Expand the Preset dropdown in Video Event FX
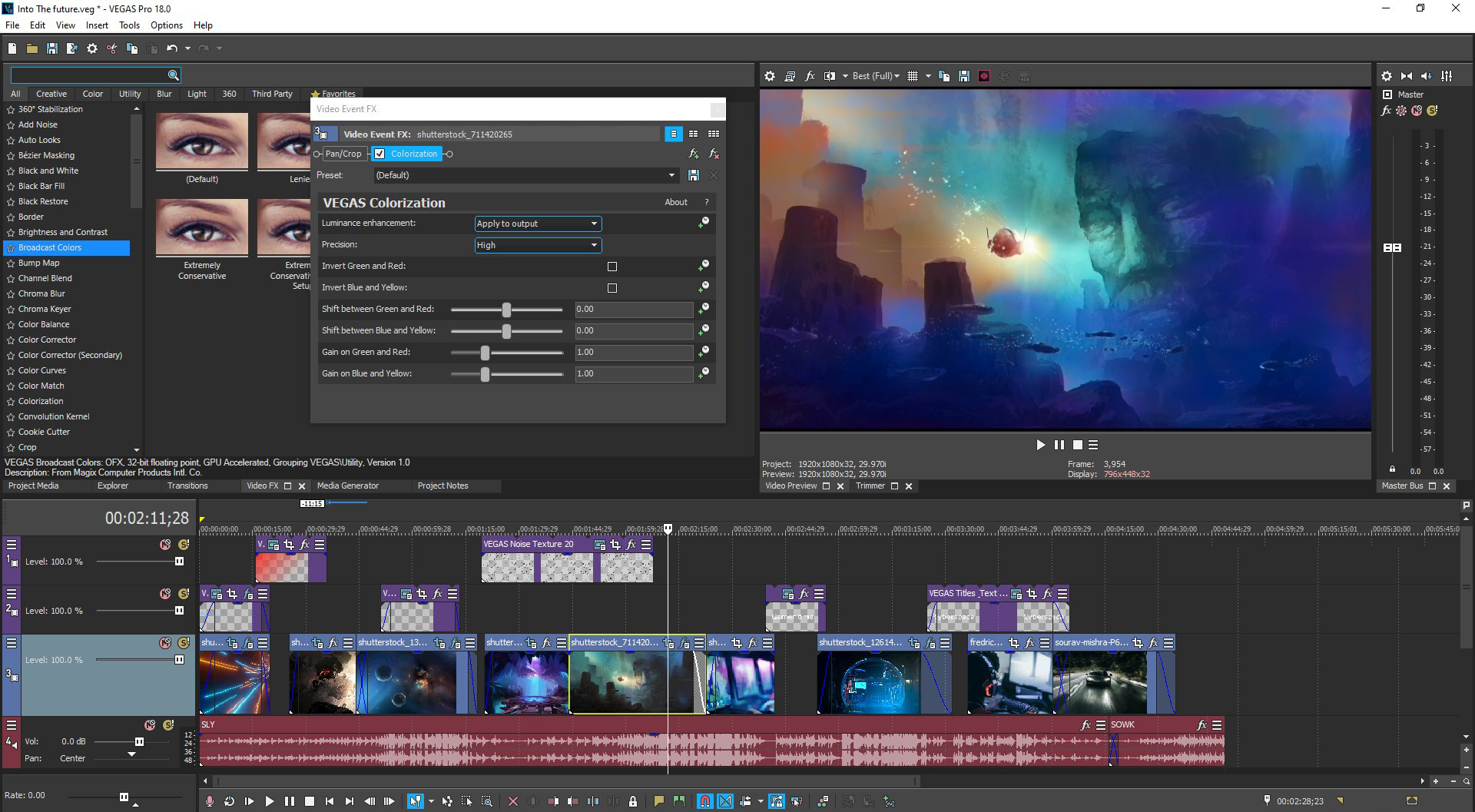This screenshot has width=1475, height=812. (671, 175)
